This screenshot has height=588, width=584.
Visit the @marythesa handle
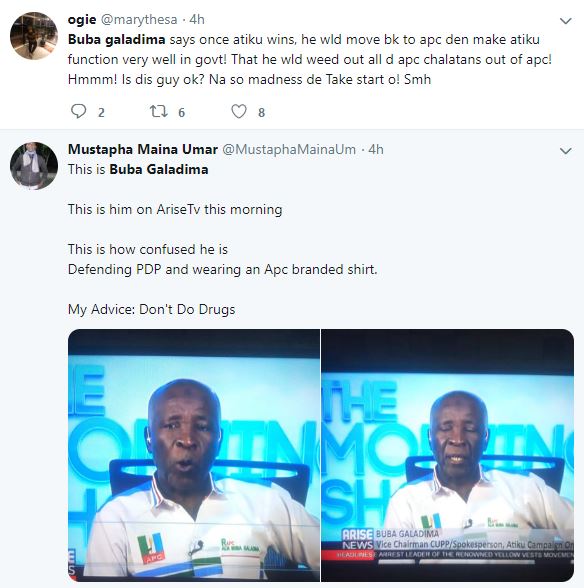pyautogui.click(x=139, y=20)
